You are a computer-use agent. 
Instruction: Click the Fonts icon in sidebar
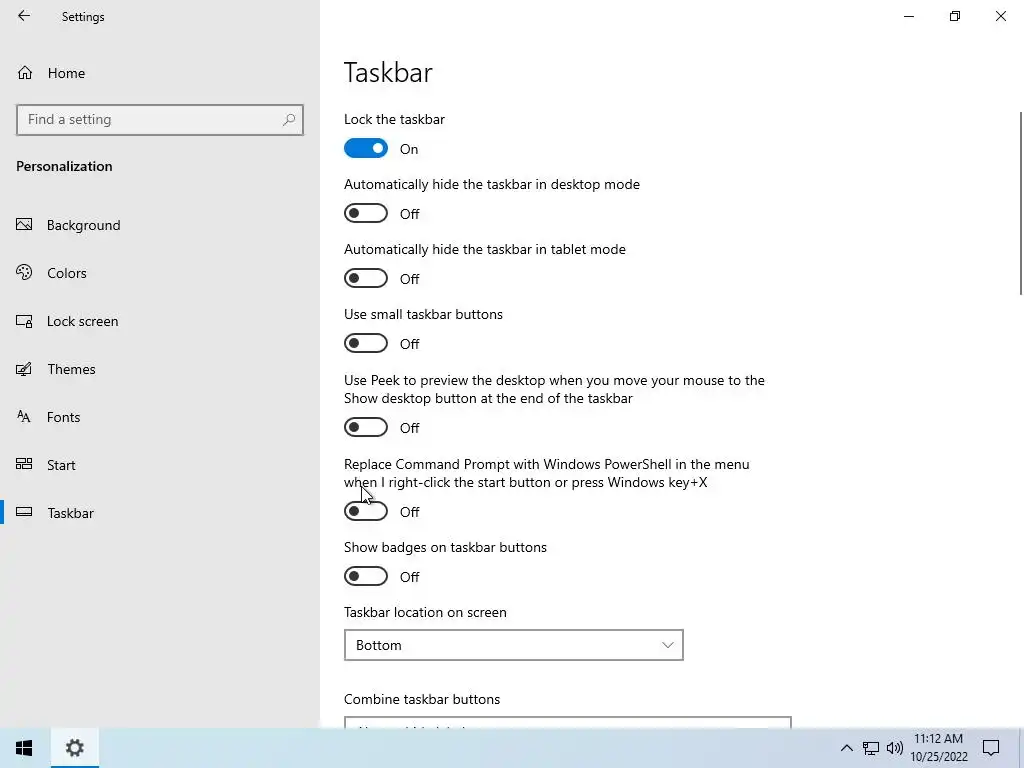pos(24,417)
